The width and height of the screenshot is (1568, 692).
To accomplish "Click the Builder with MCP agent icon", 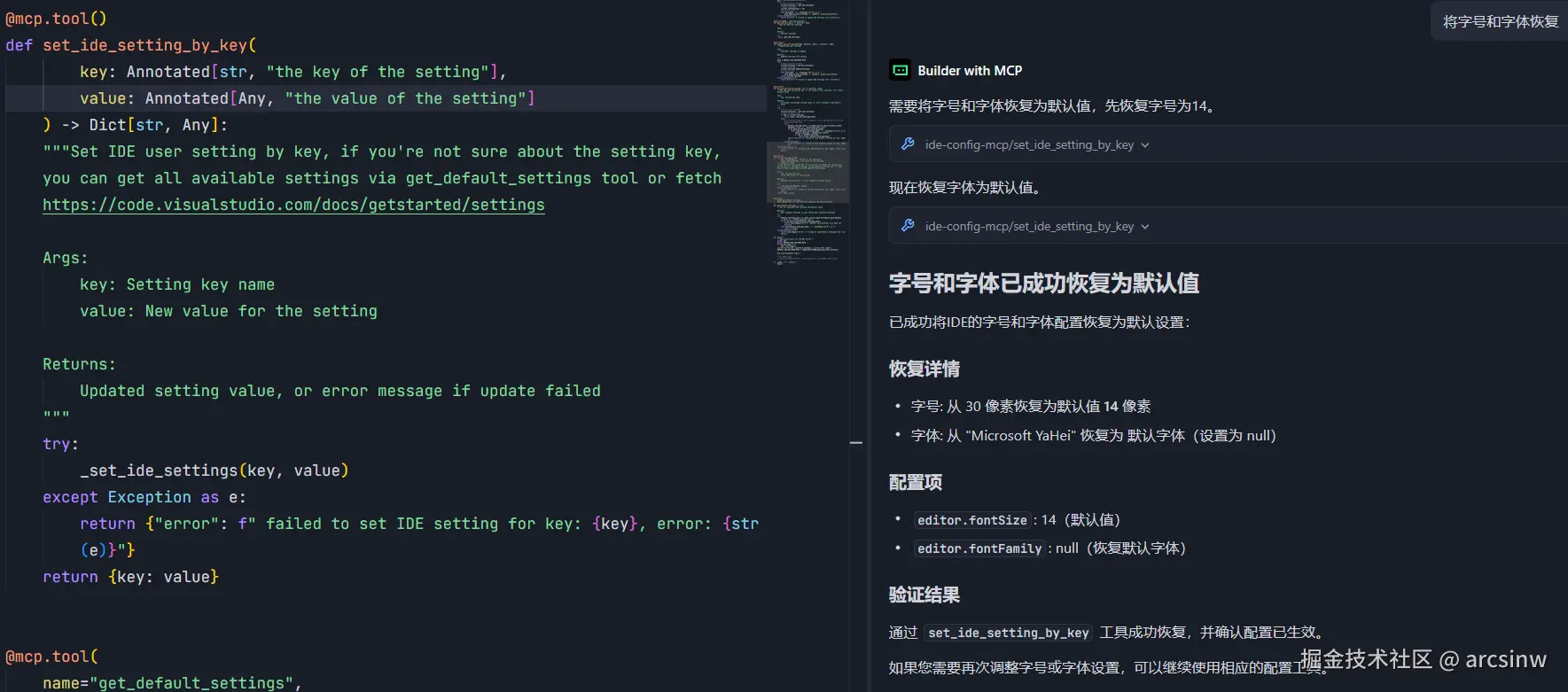I will (x=900, y=71).
